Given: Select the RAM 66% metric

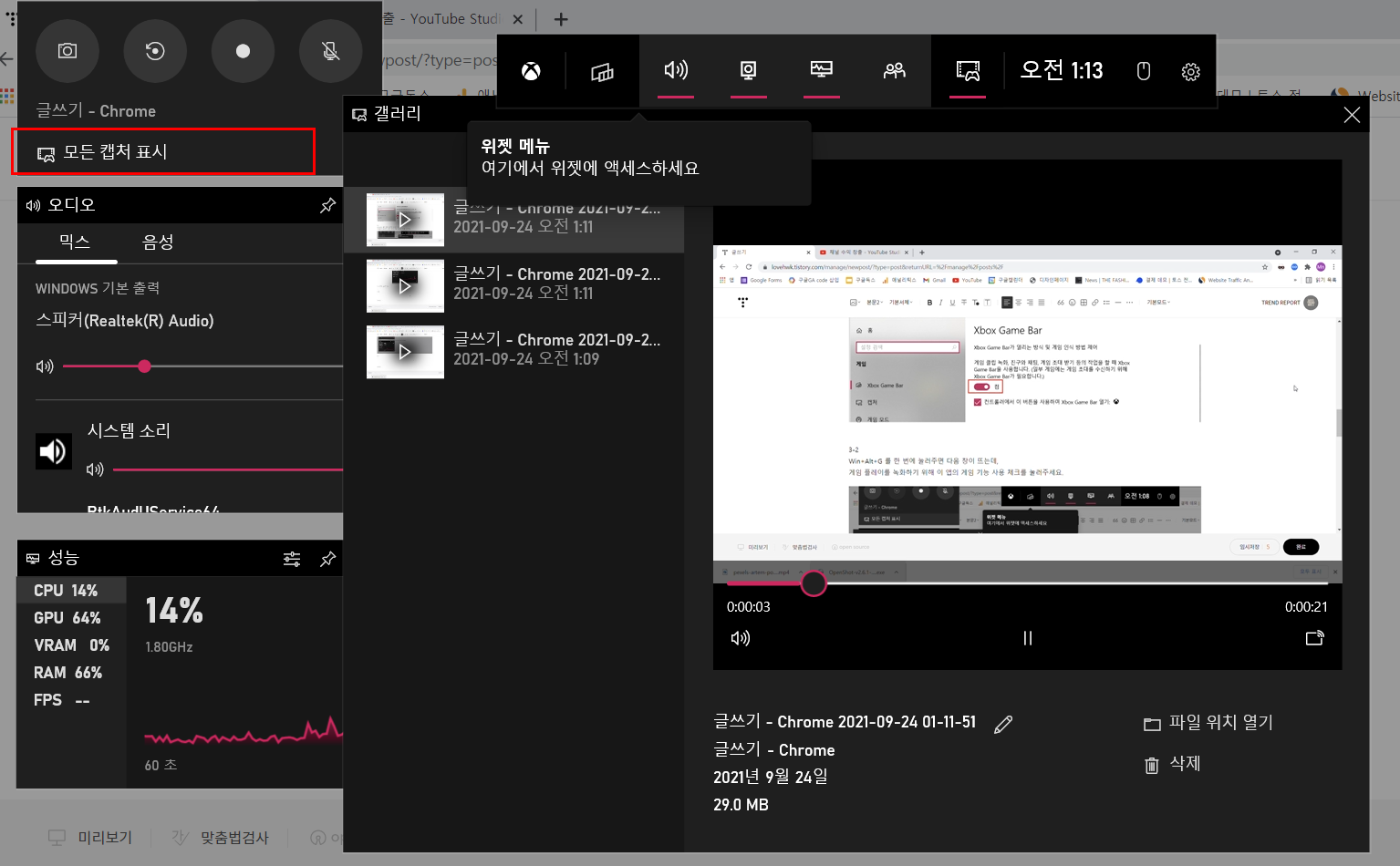Looking at the screenshot, I should (x=71, y=673).
